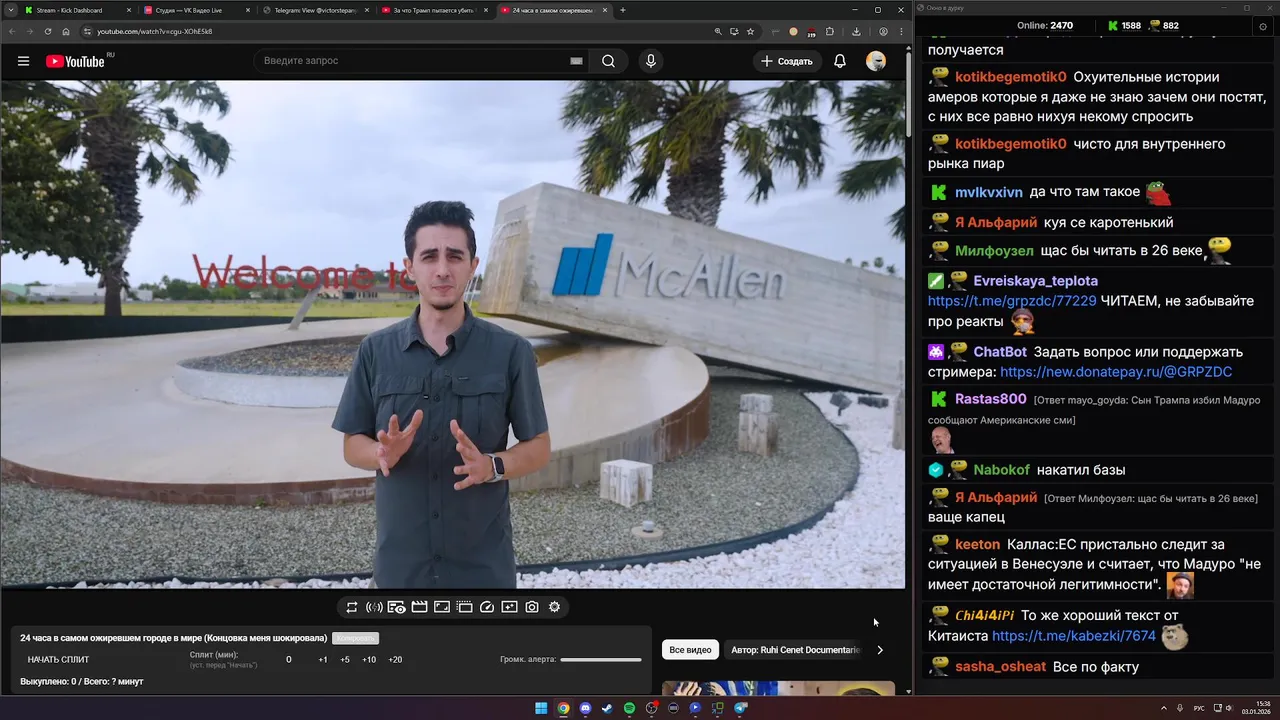1280x720 pixels.
Task: Open the browser downloads icon
Action: click(x=856, y=31)
